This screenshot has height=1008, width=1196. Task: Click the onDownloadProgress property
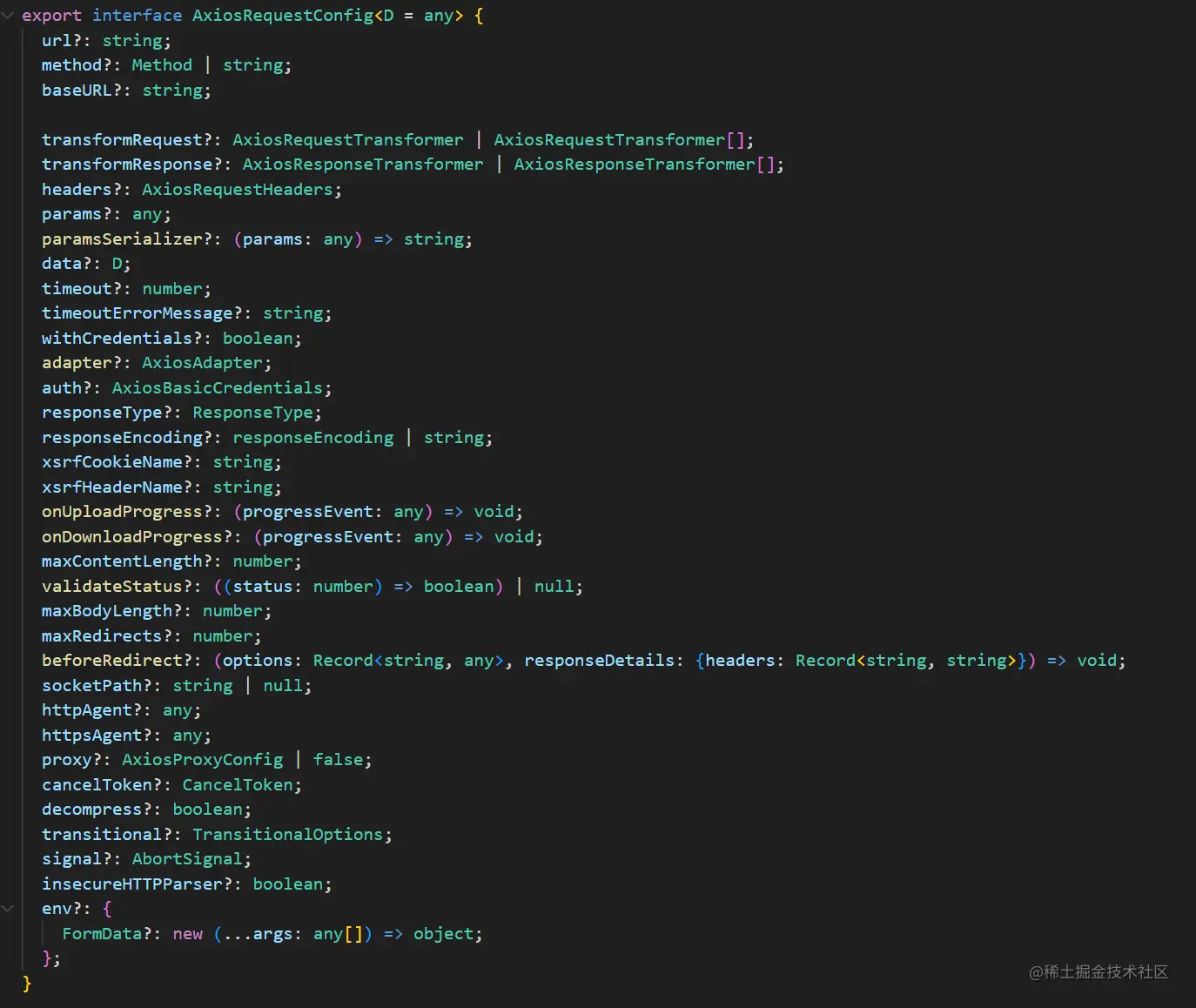[x=132, y=537]
